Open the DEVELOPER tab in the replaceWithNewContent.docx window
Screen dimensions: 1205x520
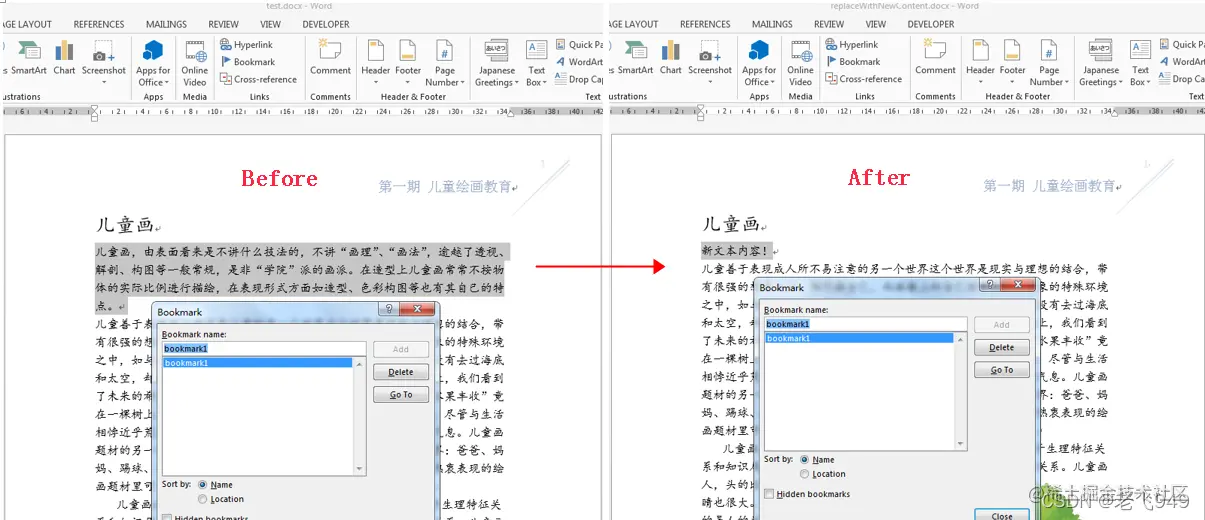click(x=931, y=24)
